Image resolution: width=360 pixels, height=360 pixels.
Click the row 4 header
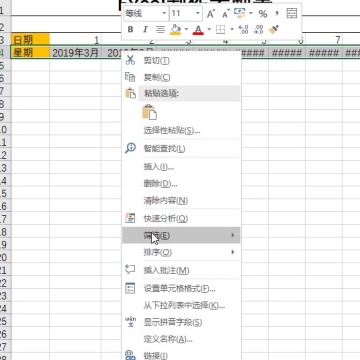pos(5,53)
